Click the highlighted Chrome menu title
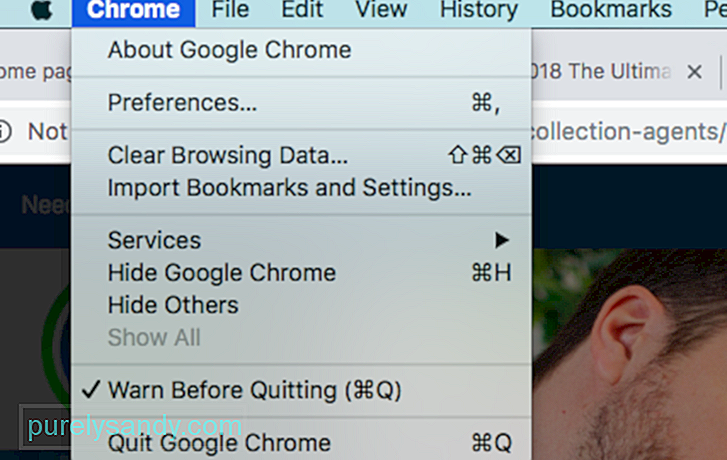Image resolution: width=727 pixels, height=460 pixels. [134, 10]
